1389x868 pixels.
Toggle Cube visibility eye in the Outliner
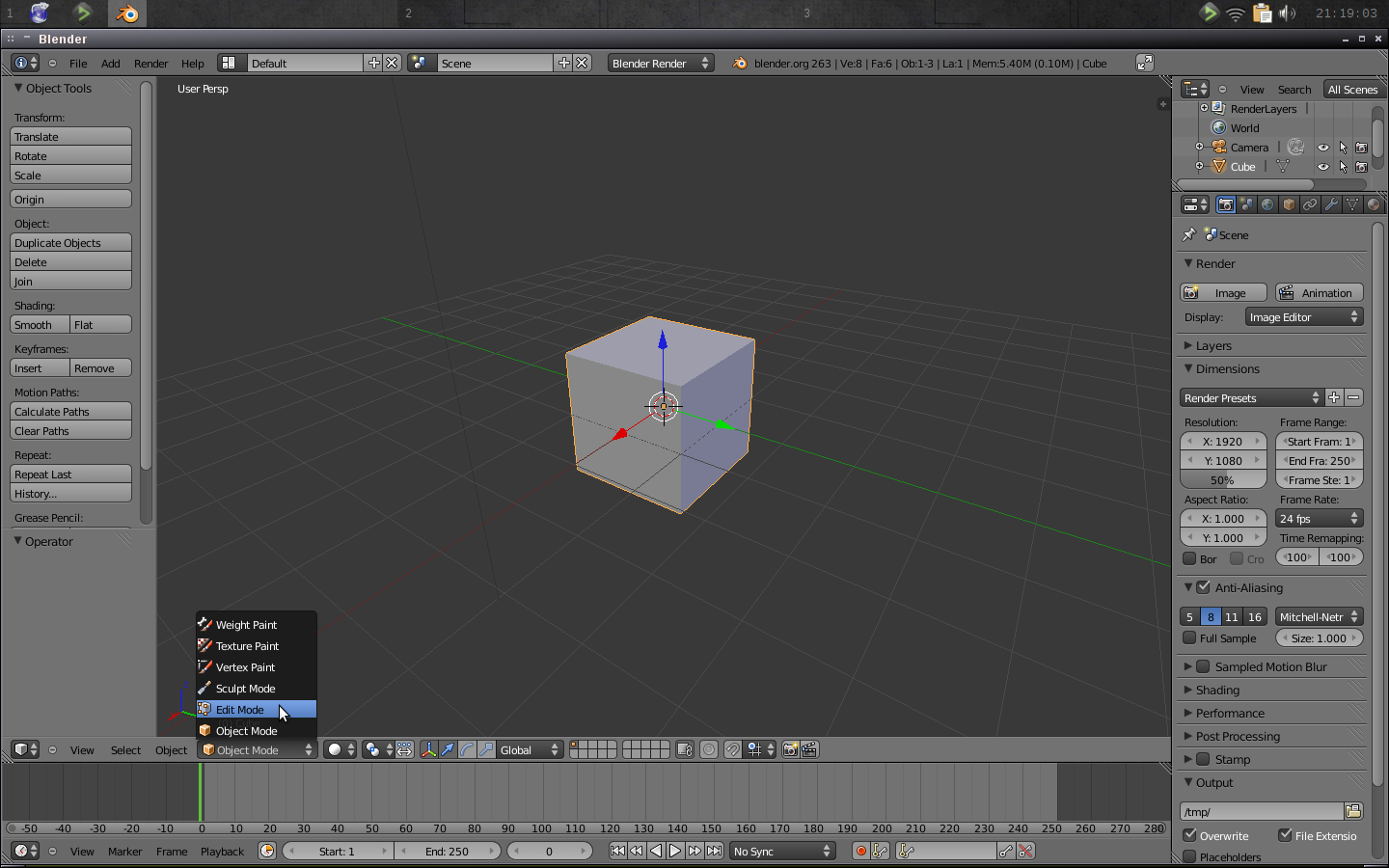1322,166
